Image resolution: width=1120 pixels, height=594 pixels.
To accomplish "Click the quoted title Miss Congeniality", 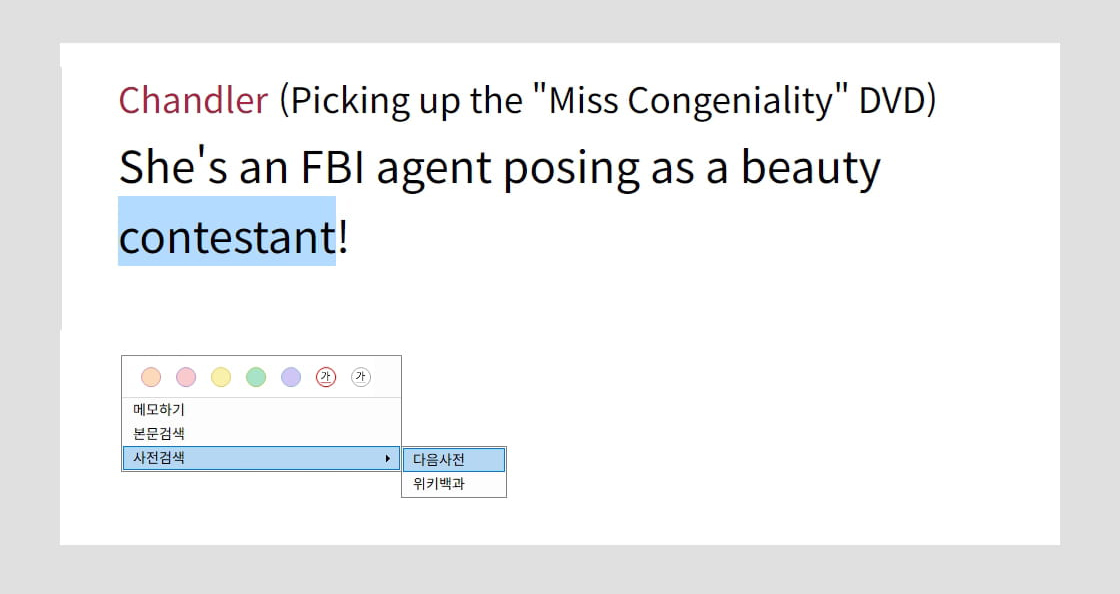I will (691, 101).
